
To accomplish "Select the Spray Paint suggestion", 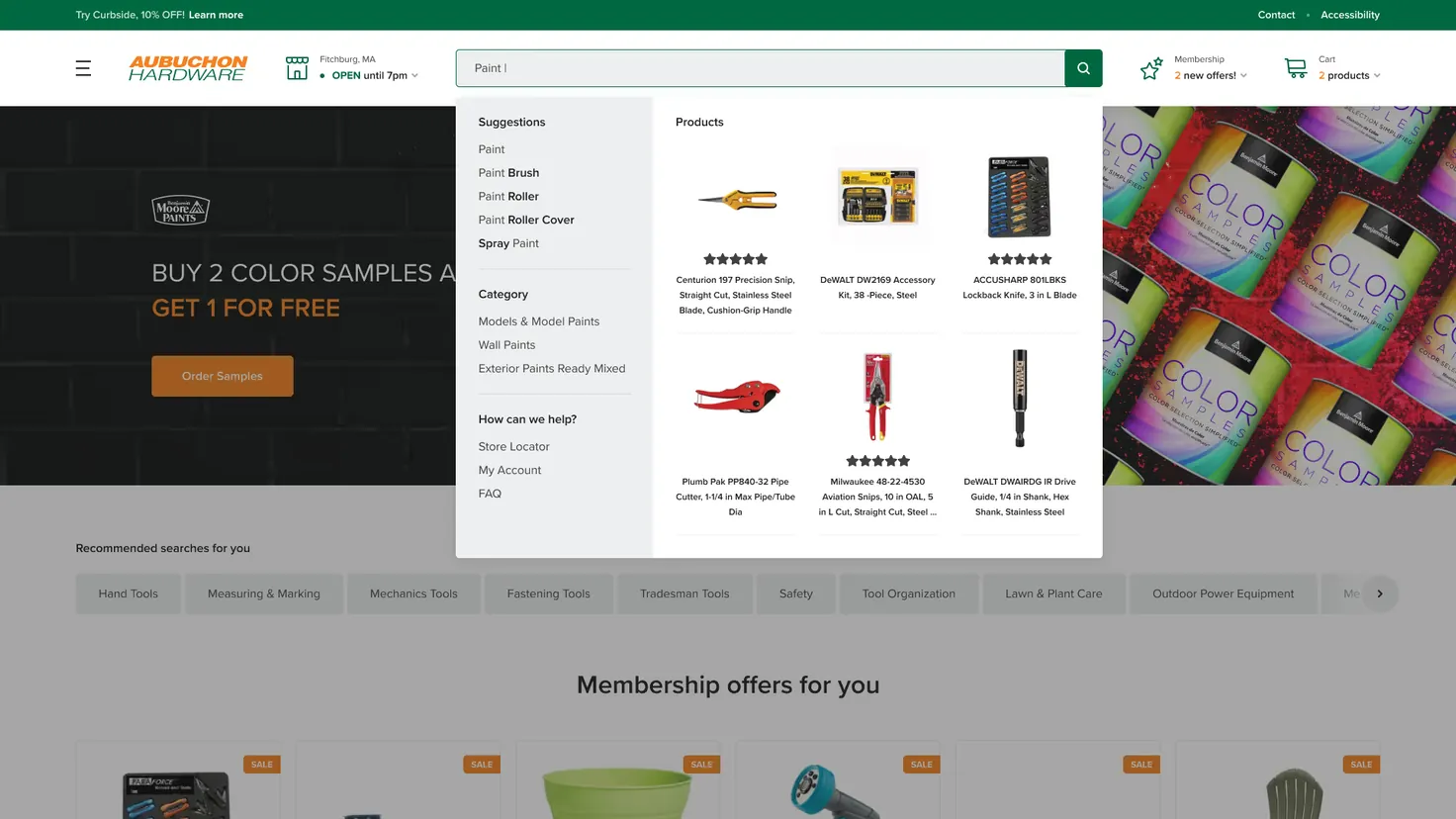I will coord(508,243).
